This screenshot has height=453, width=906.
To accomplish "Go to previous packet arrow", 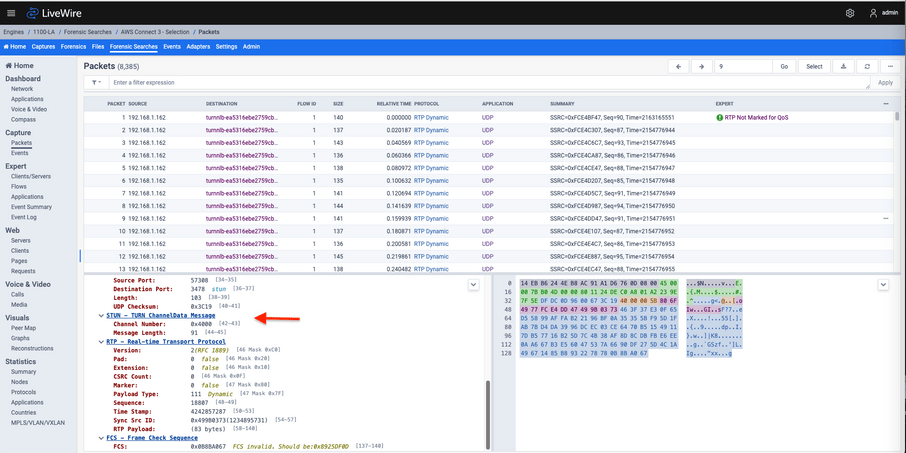I will coord(679,66).
